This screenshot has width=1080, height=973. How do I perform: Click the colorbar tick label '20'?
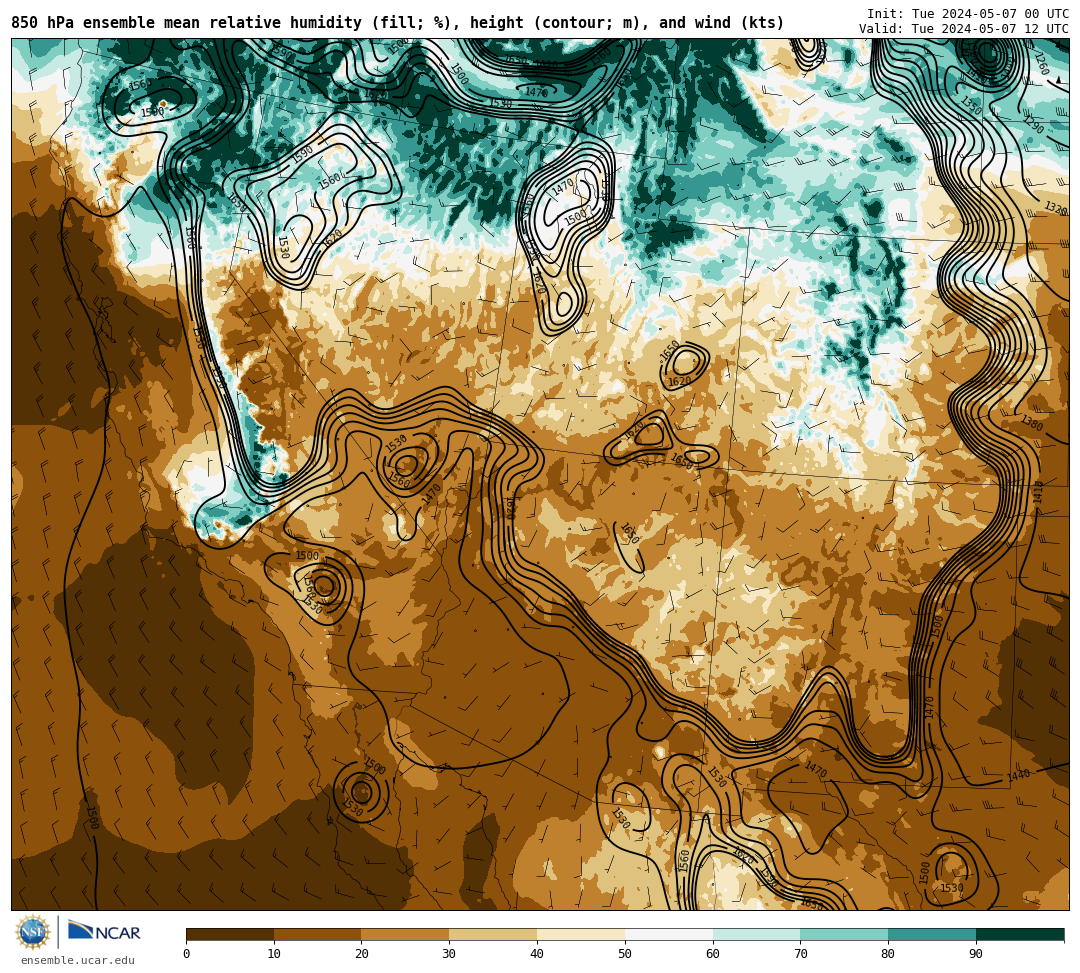click(x=362, y=954)
